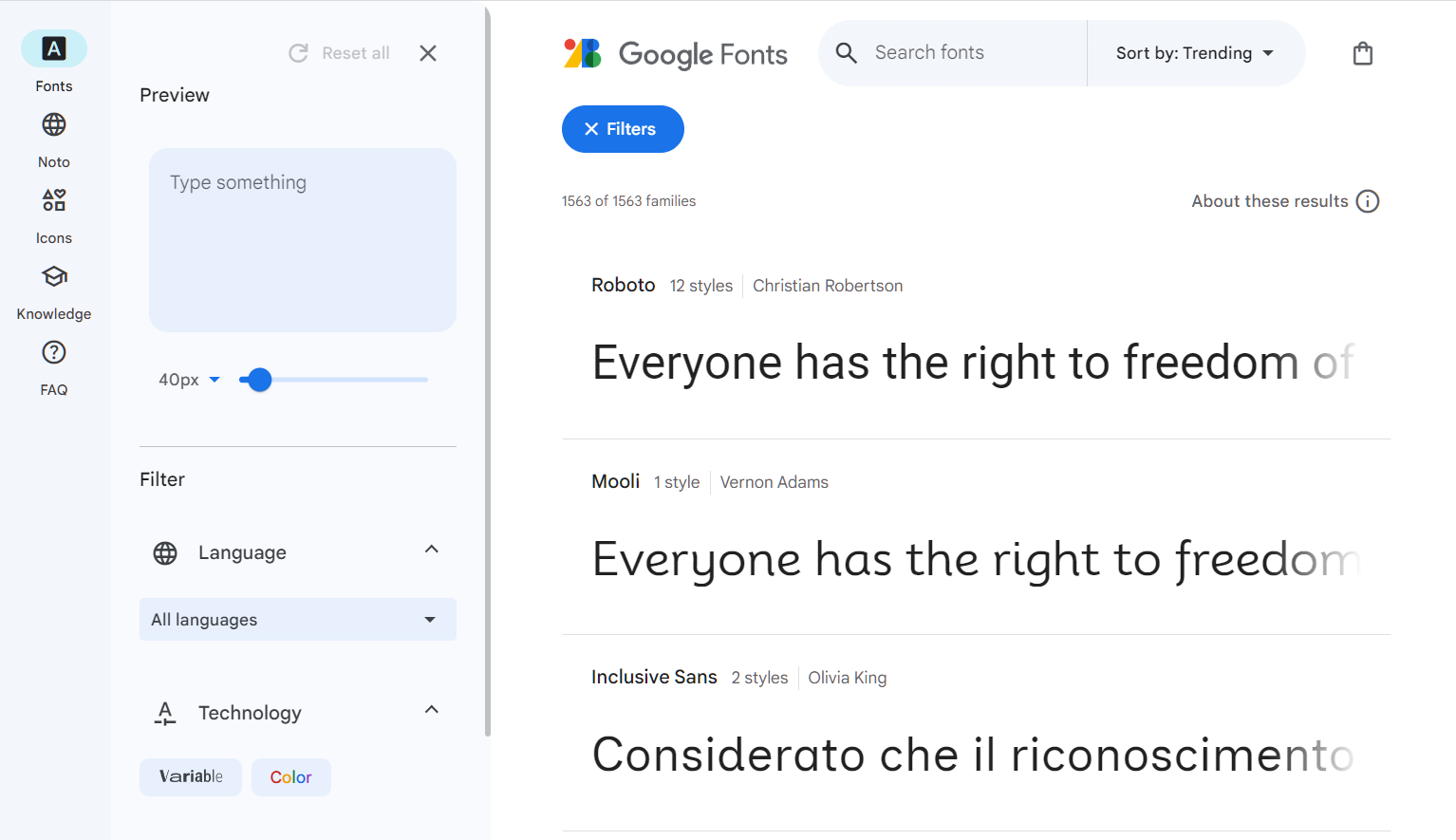Image resolution: width=1456 pixels, height=840 pixels.
Task: Click the About these results info icon
Action: [1367, 201]
